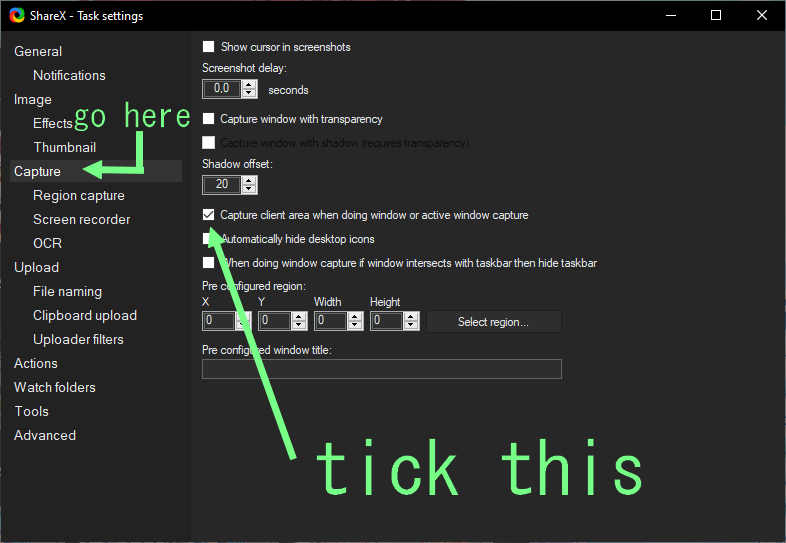Increase the Height value with up arrow
The height and width of the screenshot is (543, 786).
411,317
